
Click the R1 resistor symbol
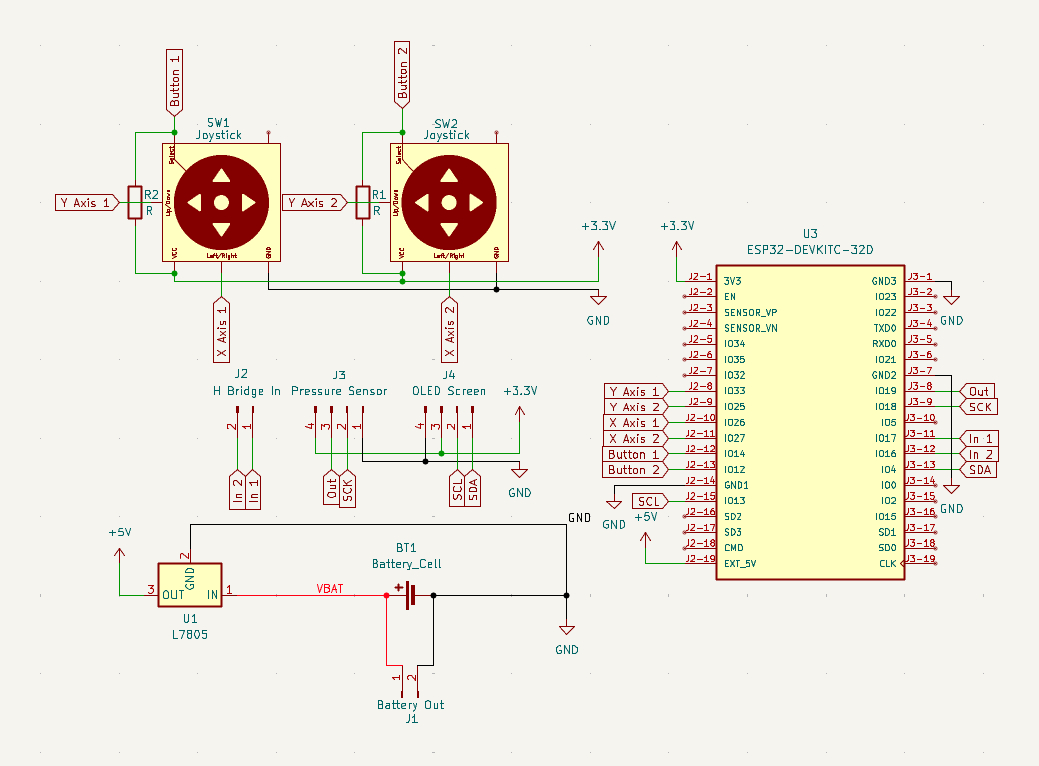pos(363,202)
